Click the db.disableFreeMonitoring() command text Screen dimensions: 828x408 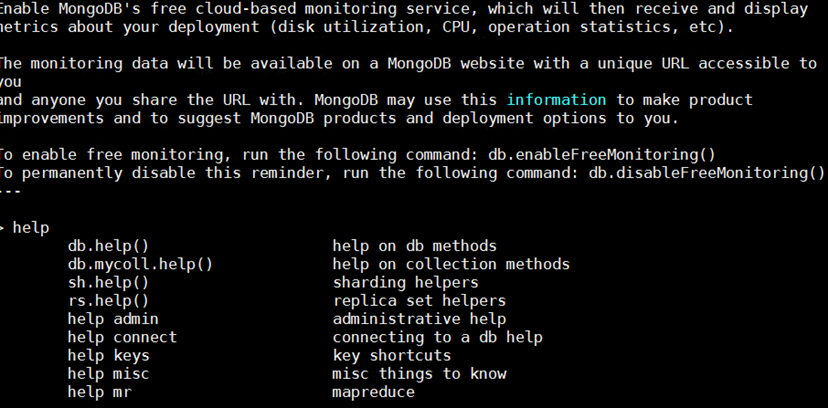[707, 173]
